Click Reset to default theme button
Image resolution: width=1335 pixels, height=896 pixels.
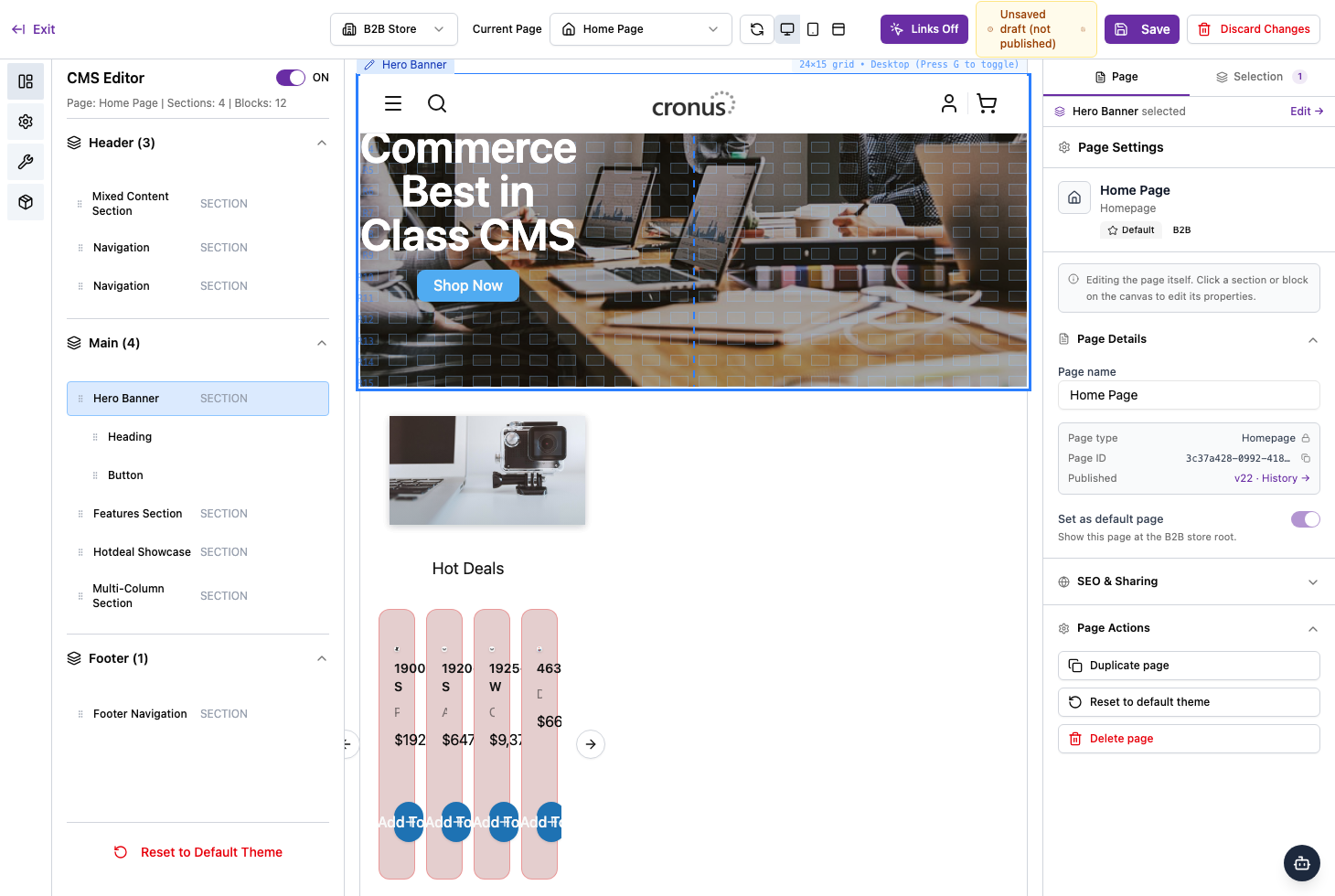[x=1189, y=702]
